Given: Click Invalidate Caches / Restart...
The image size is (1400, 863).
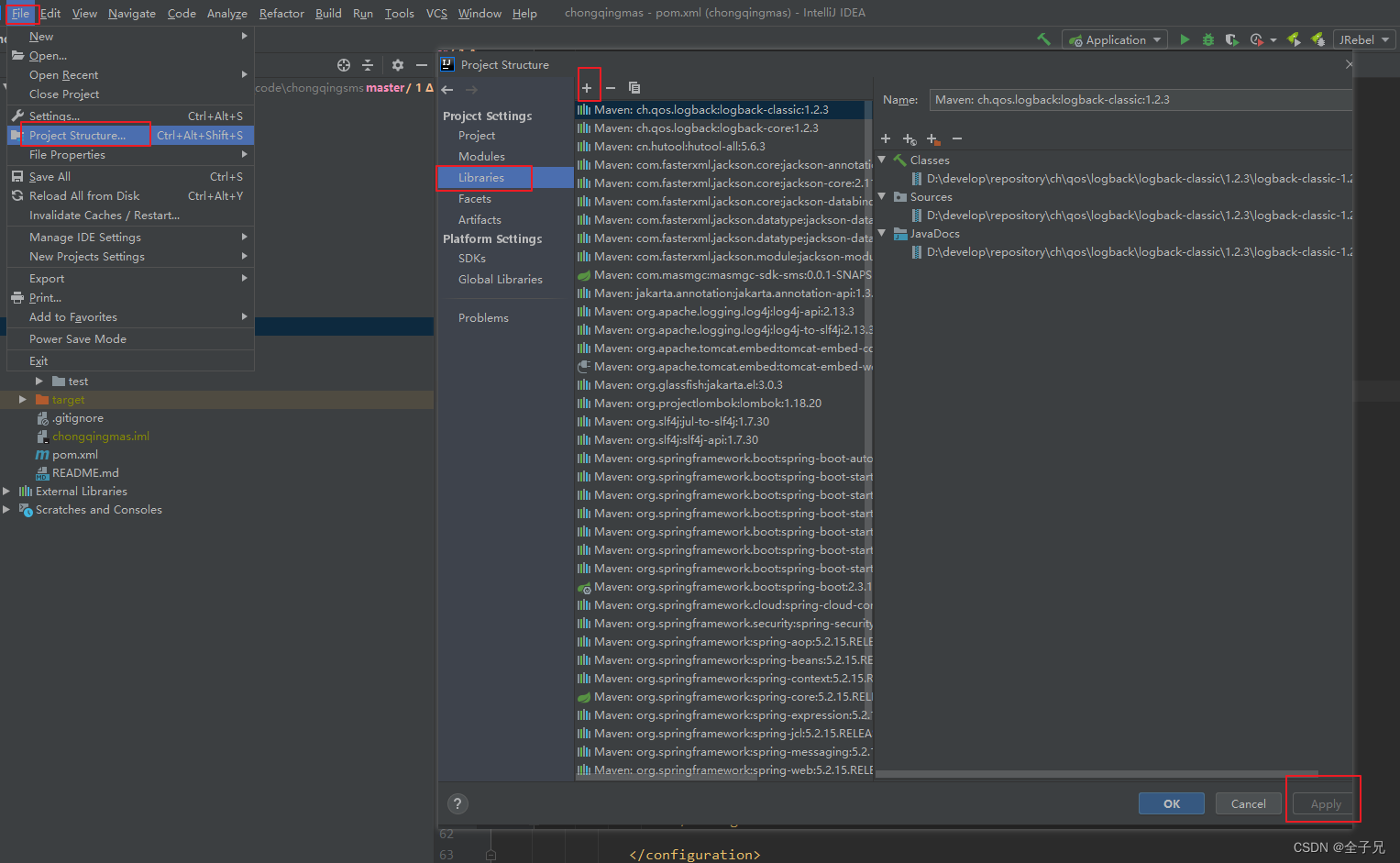Looking at the screenshot, I should click(130, 216).
